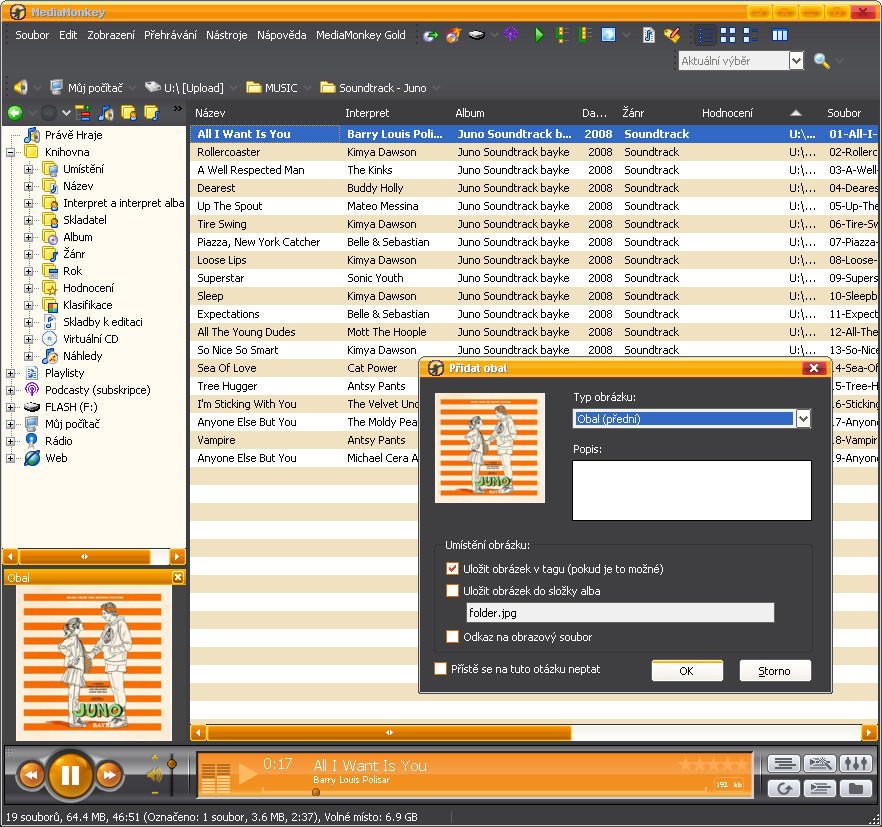Click the repeat arrow icon in player
The height and width of the screenshot is (827, 882).
click(x=785, y=789)
